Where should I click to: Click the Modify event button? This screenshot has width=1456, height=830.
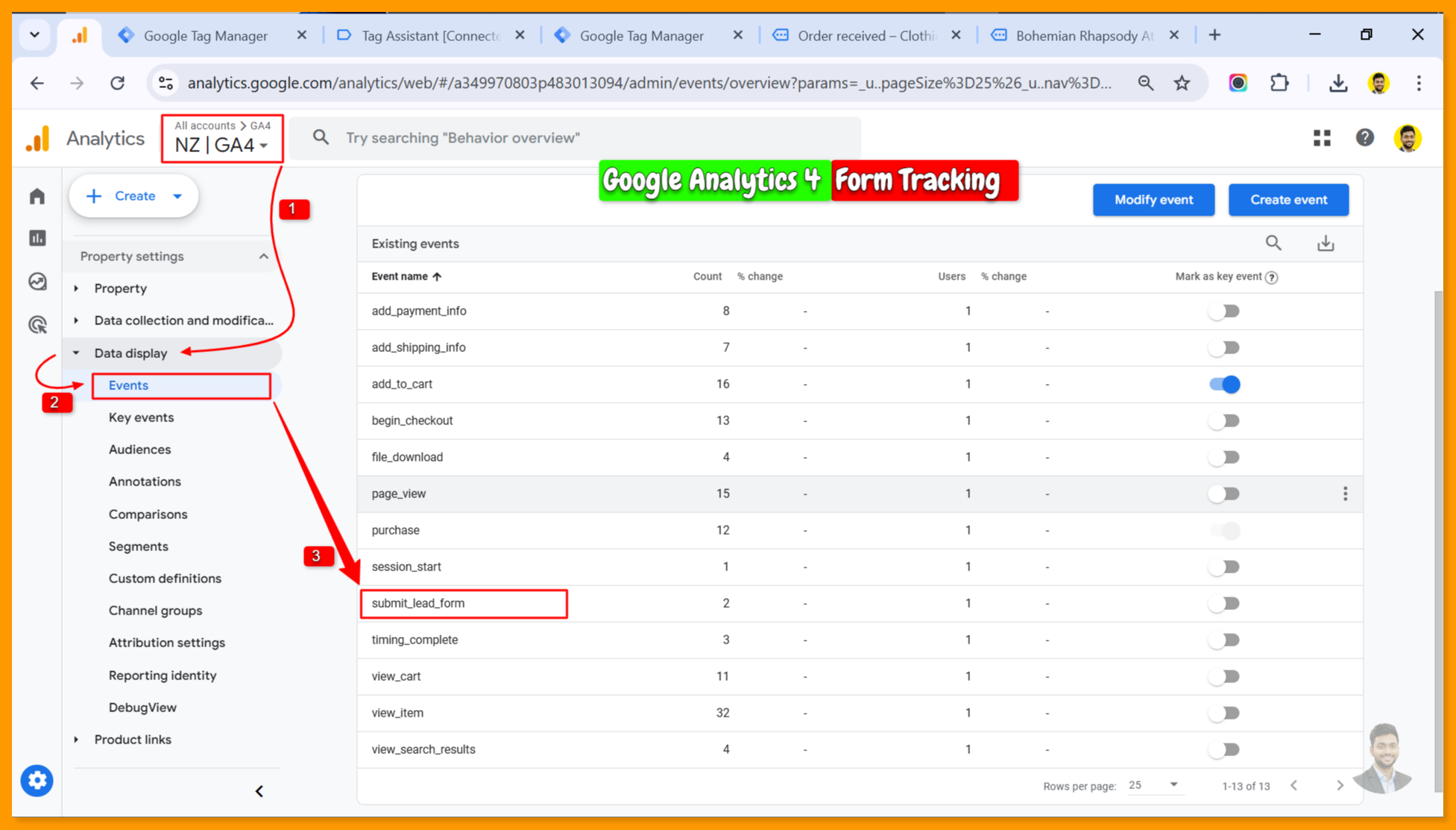click(1153, 200)
